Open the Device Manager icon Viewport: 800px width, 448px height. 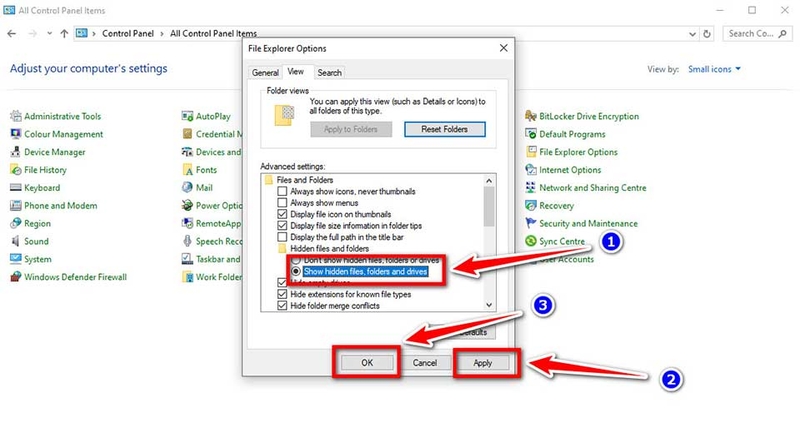(x=16, y=152)
